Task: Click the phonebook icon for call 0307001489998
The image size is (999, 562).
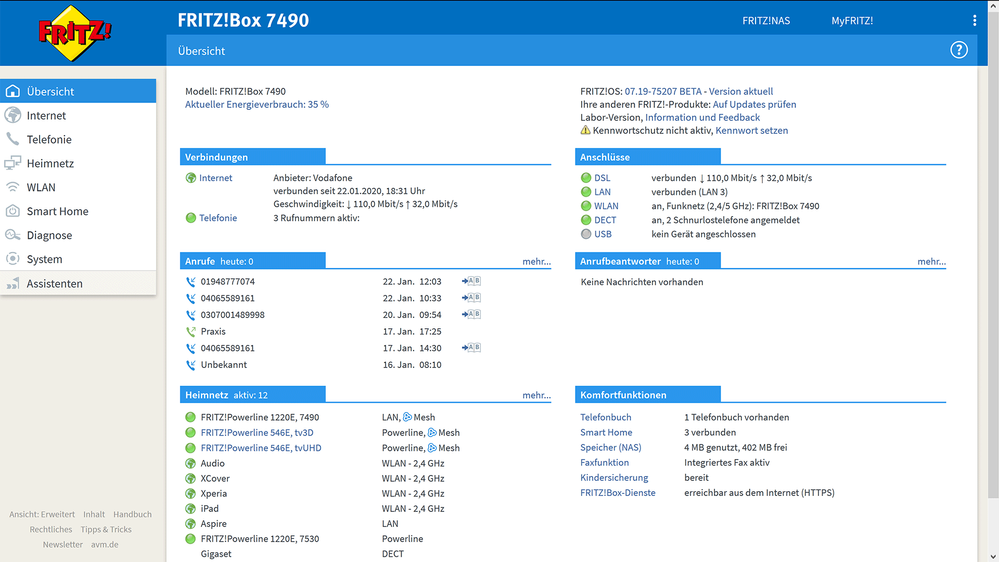Action: (x=471, y=314)
